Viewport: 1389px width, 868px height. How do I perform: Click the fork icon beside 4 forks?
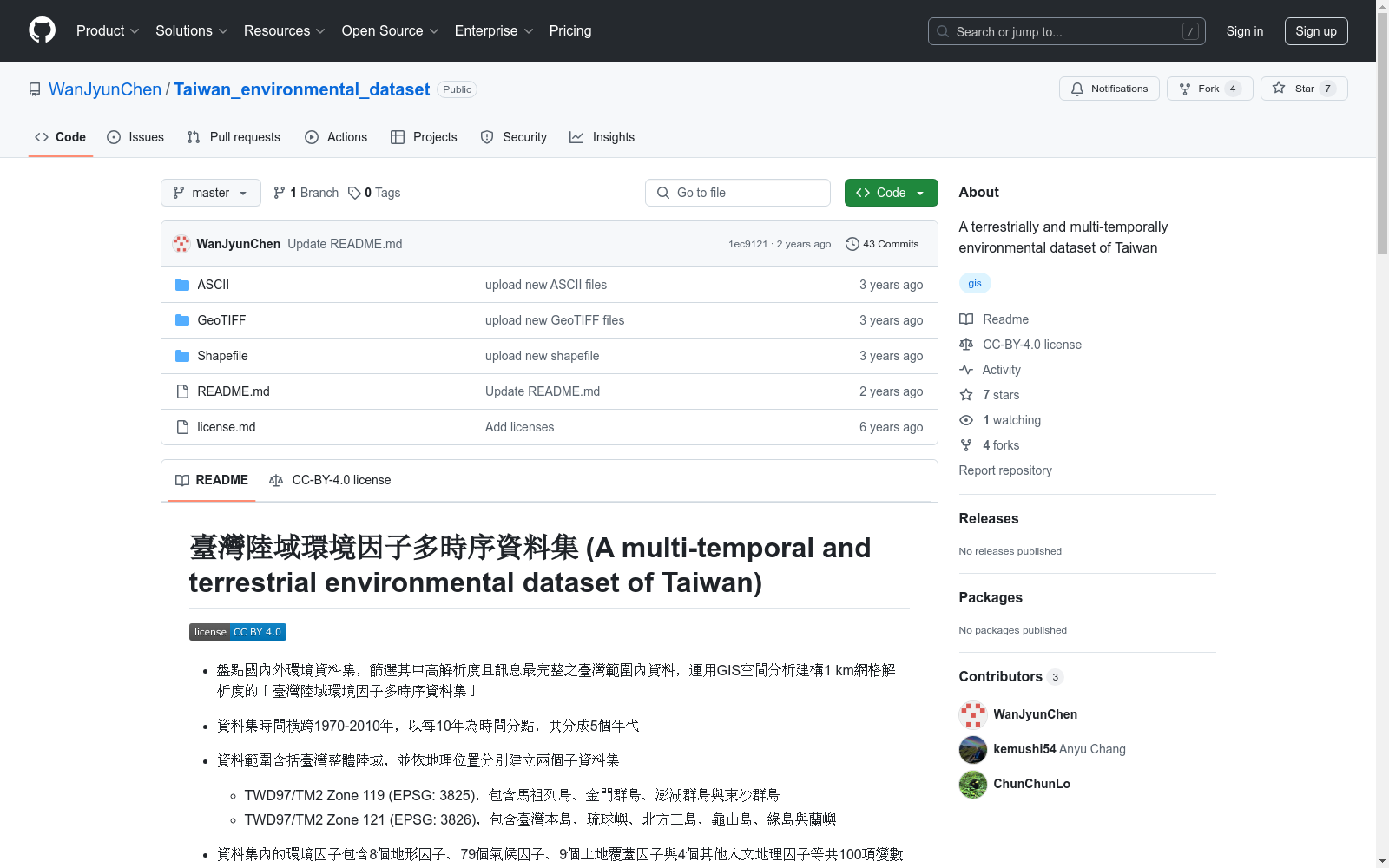(966, 445)
